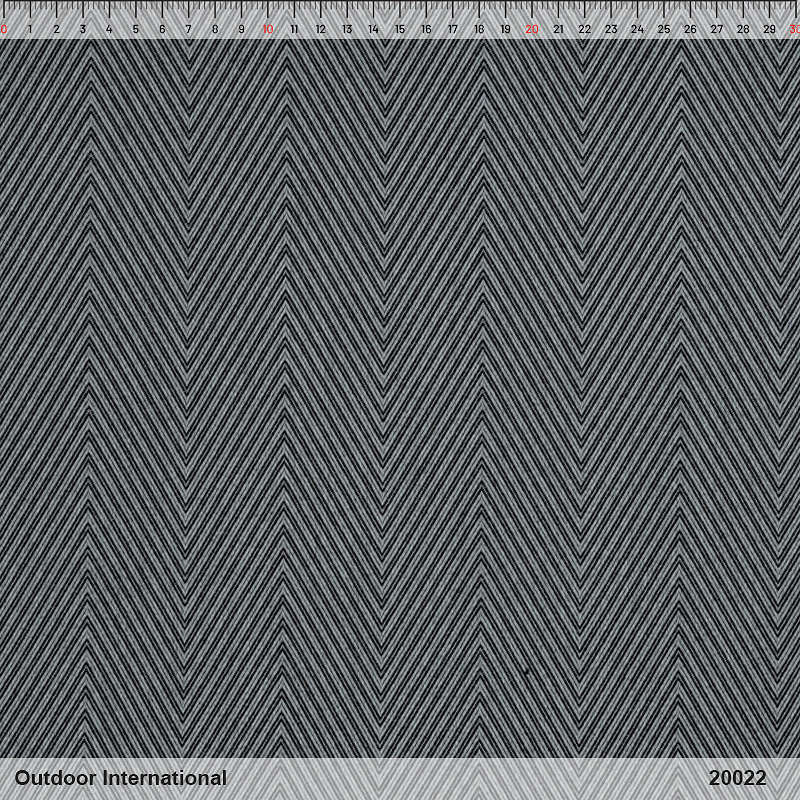Click the '22' ruler number
The height and width of the screenshot is (800, 800).
click(585, 29)
